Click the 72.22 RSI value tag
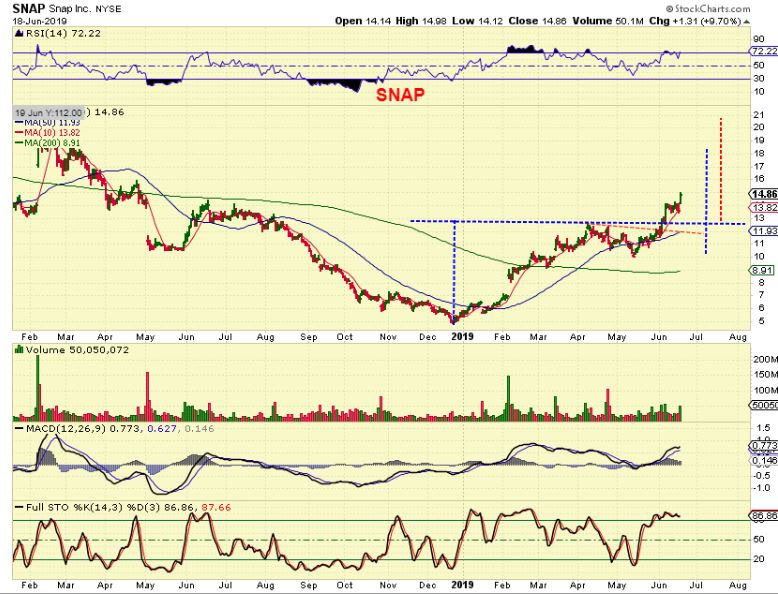Screen dimensions: 778x594 click(763, 51)
